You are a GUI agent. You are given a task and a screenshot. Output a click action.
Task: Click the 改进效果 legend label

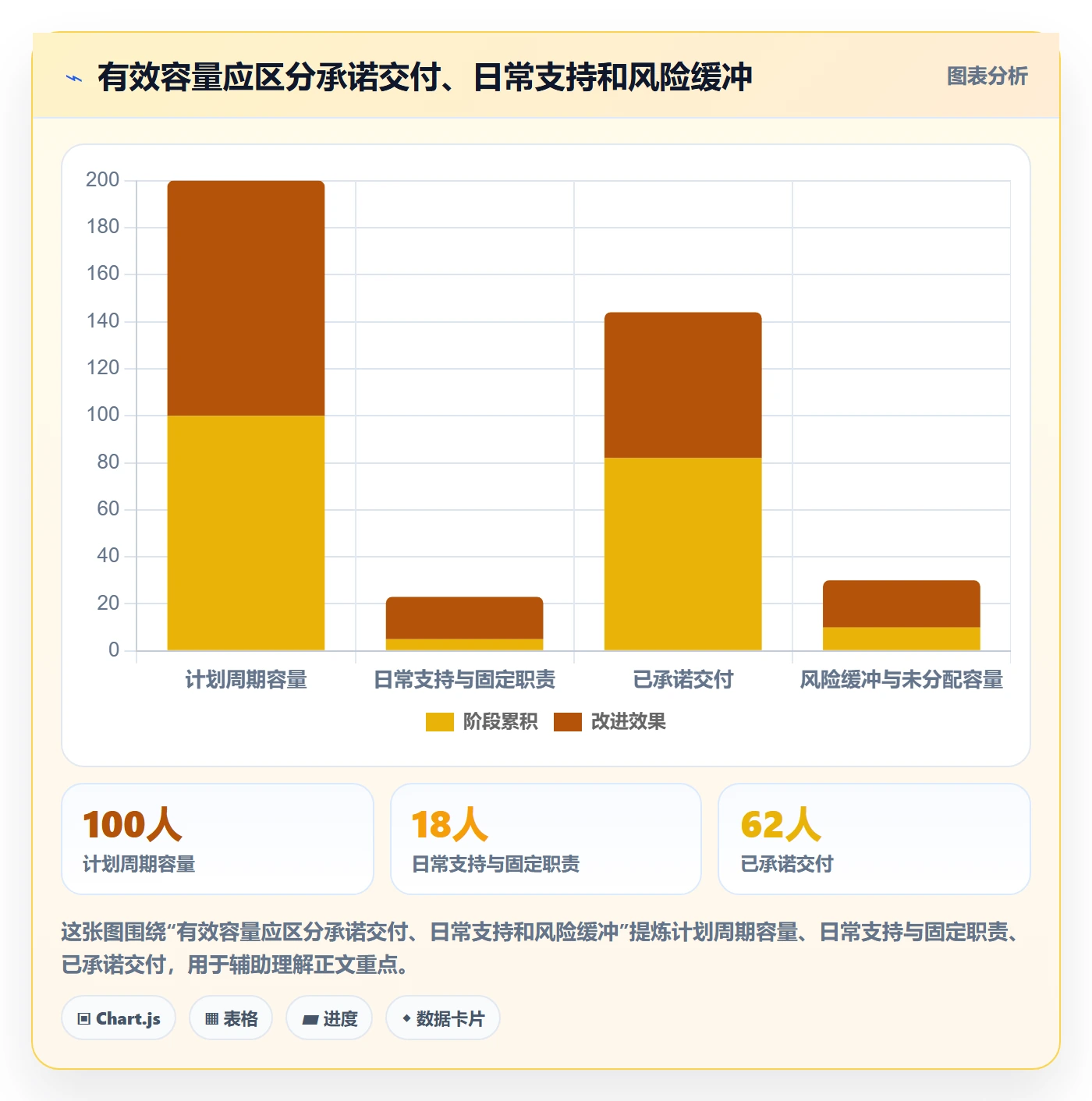pos(628,722)
